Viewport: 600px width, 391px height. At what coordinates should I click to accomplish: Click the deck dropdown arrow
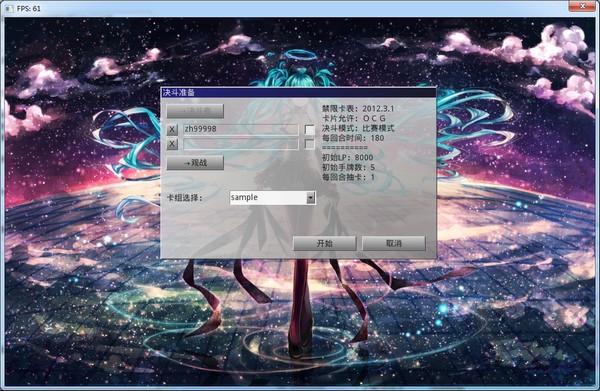pyautogui.click(x=311, y=198)
